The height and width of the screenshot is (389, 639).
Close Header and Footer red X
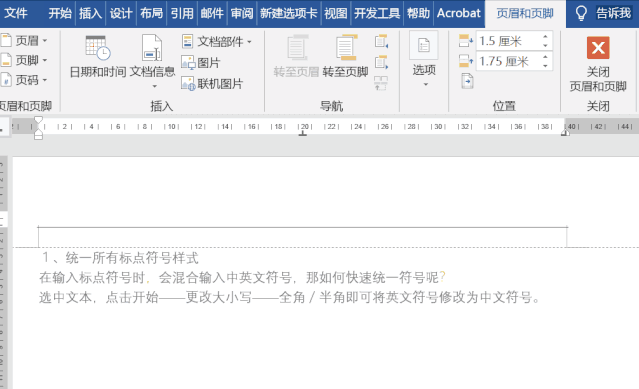point(598,48)
